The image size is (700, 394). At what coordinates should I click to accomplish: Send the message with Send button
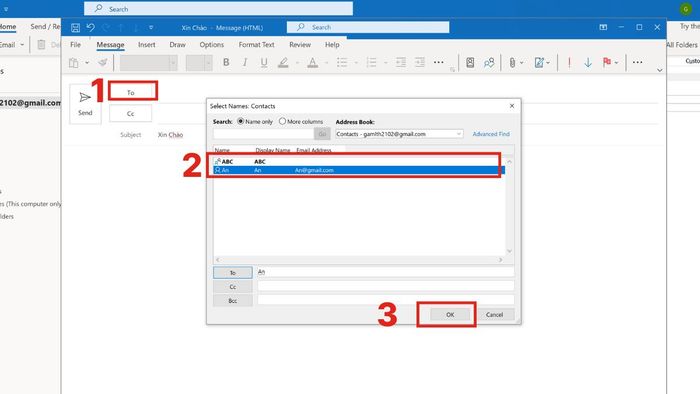pyautogui.click(x=85, y=104)
